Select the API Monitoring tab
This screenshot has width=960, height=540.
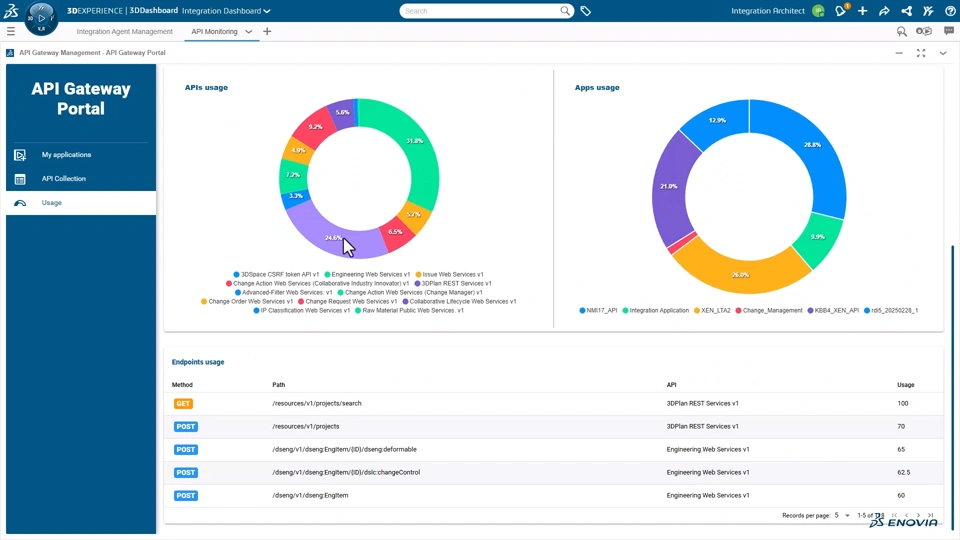click(x=214, y=31)
